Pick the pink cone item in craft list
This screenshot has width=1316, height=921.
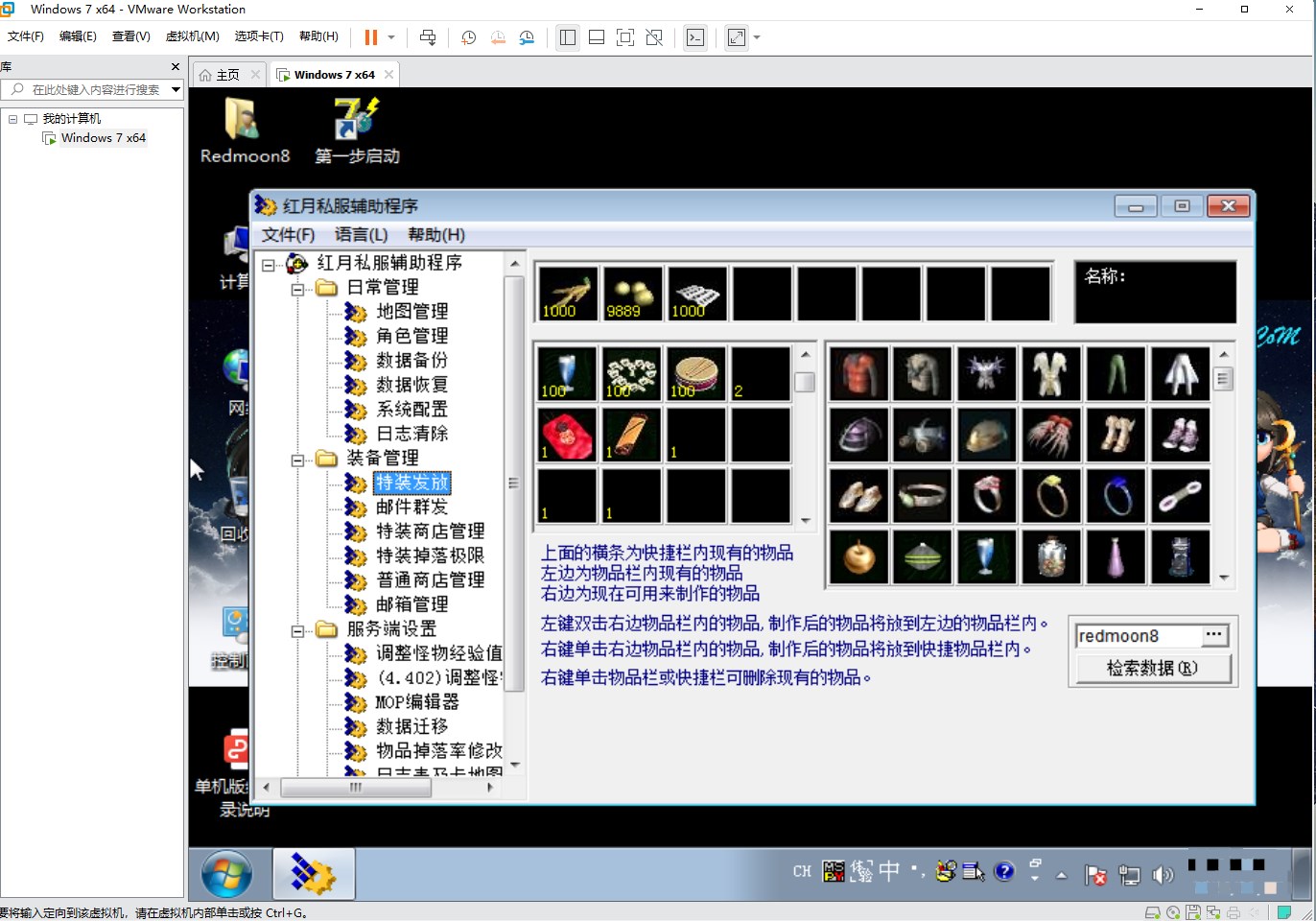1116,556
